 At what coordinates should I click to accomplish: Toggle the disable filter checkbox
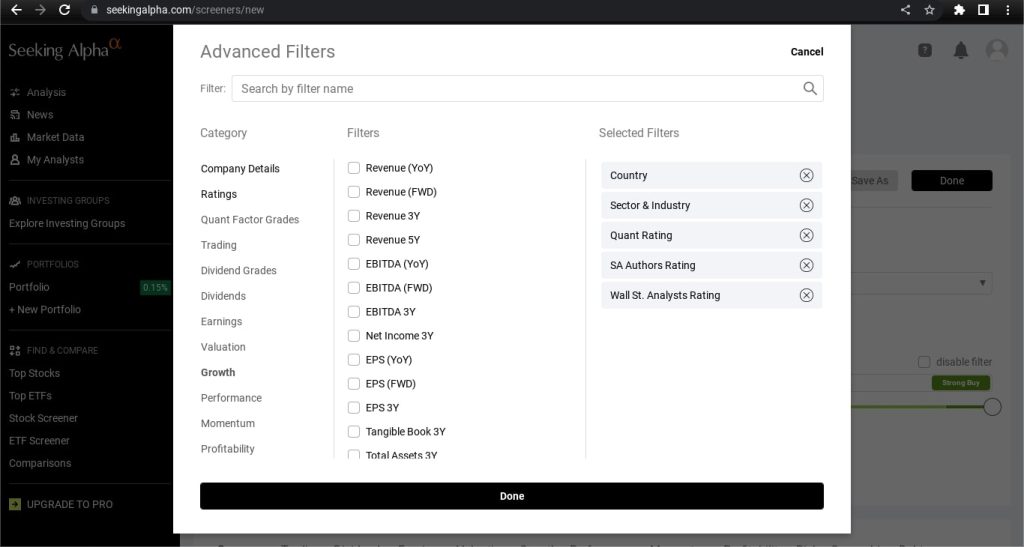(924, 362)
